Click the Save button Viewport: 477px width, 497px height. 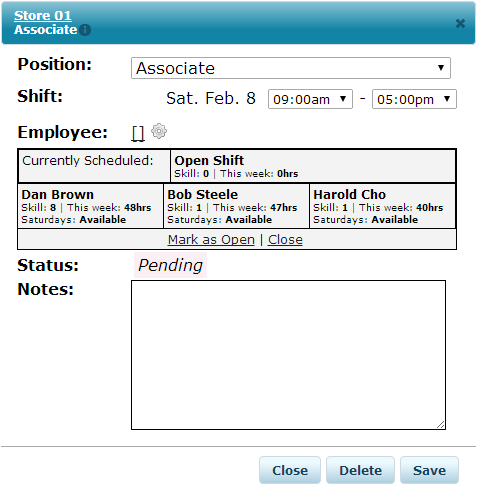pyautogui.click(x=429, y=470)
